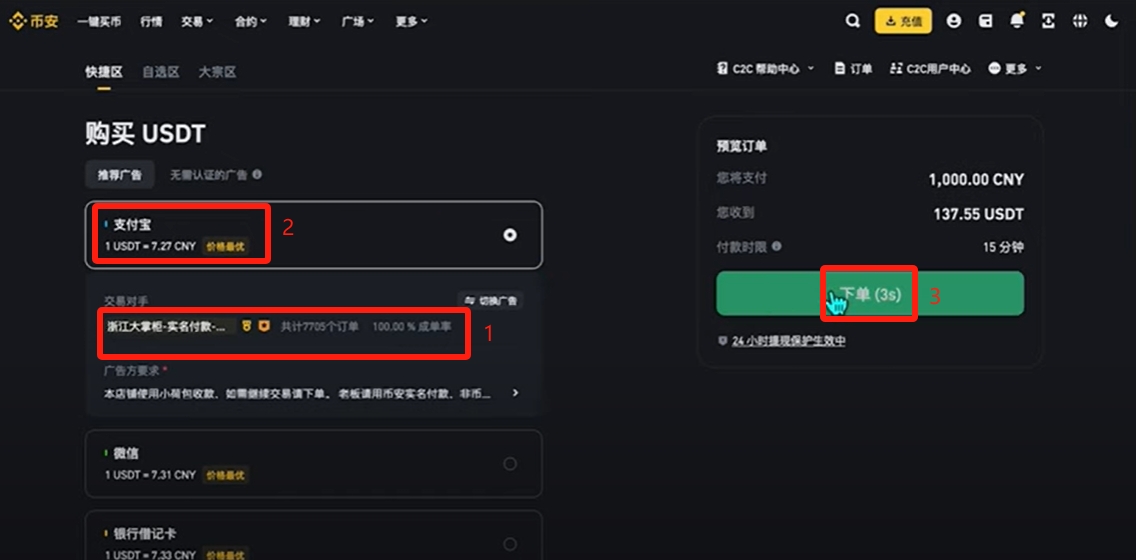Expand the C2C 帮助中心 dropdown
Viewport: 1136px width, 560px height.
766,69
